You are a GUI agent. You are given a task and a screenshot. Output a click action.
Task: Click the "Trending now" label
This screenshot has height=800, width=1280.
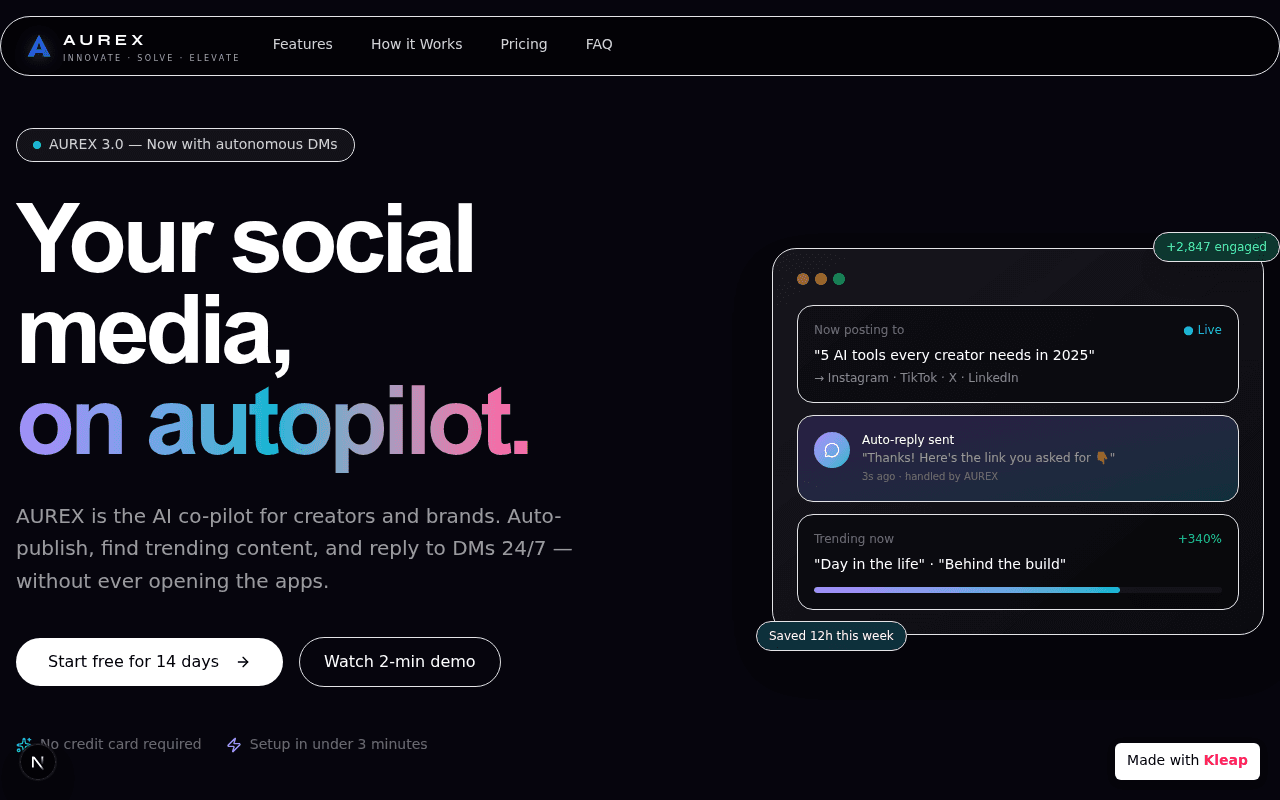pyautogui.click(x=854, y=539)
